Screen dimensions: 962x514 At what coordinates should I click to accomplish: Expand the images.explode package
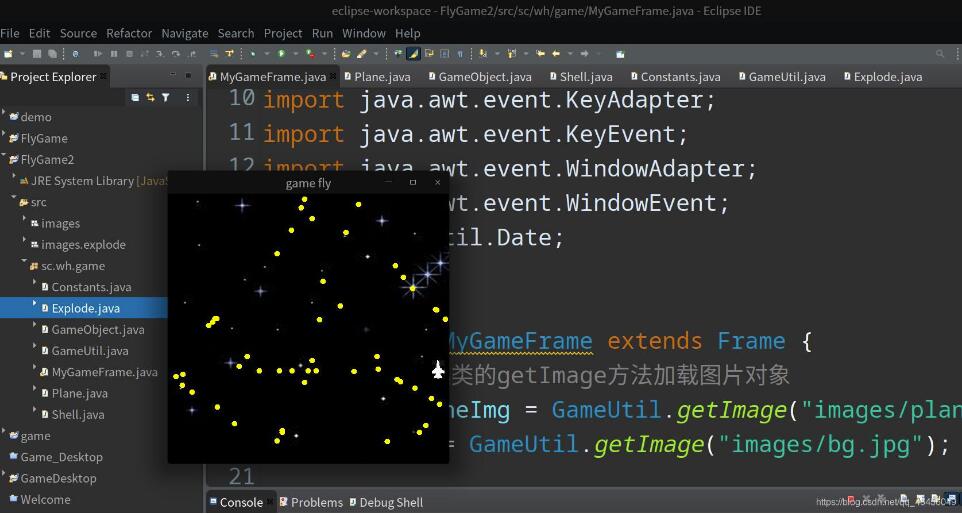(x=25, y=243)
